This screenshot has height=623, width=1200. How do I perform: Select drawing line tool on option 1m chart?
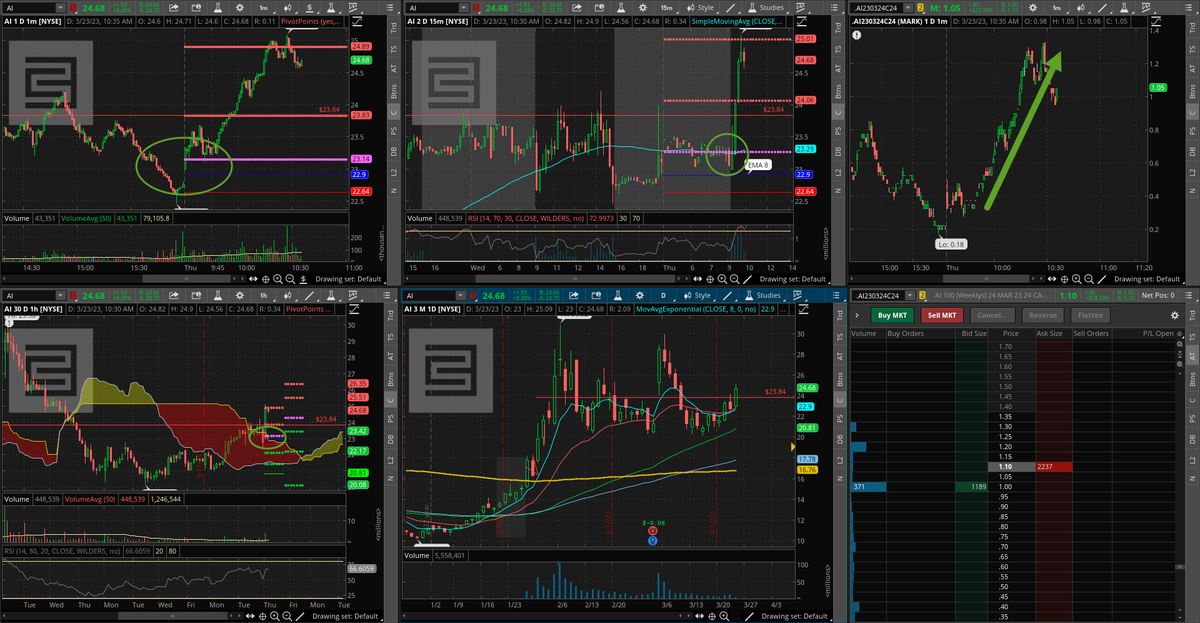1102,8
